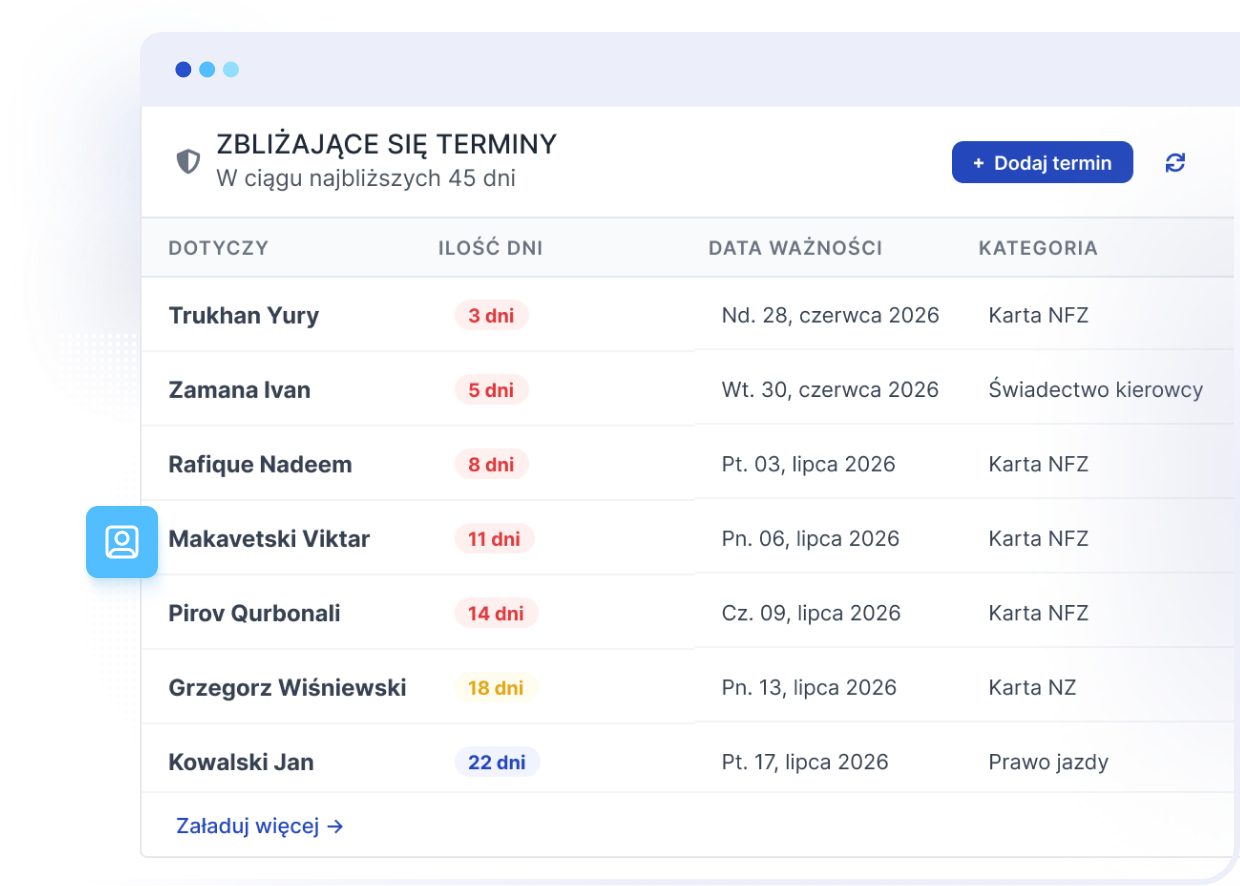Sort by the ILOŚĆ DNI column header
This screenshot has width=1240, height=886.
490,248
